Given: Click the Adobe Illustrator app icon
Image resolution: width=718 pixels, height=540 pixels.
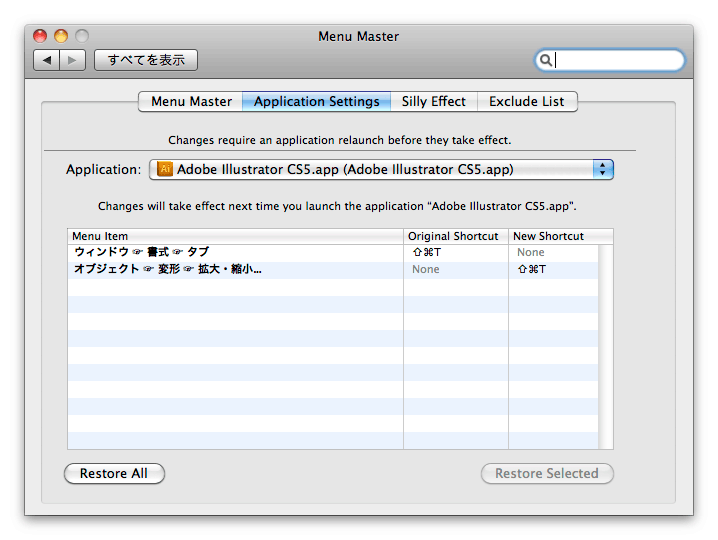Looking at the screenshot, I should pyautogui.click(x=165, y=169).
